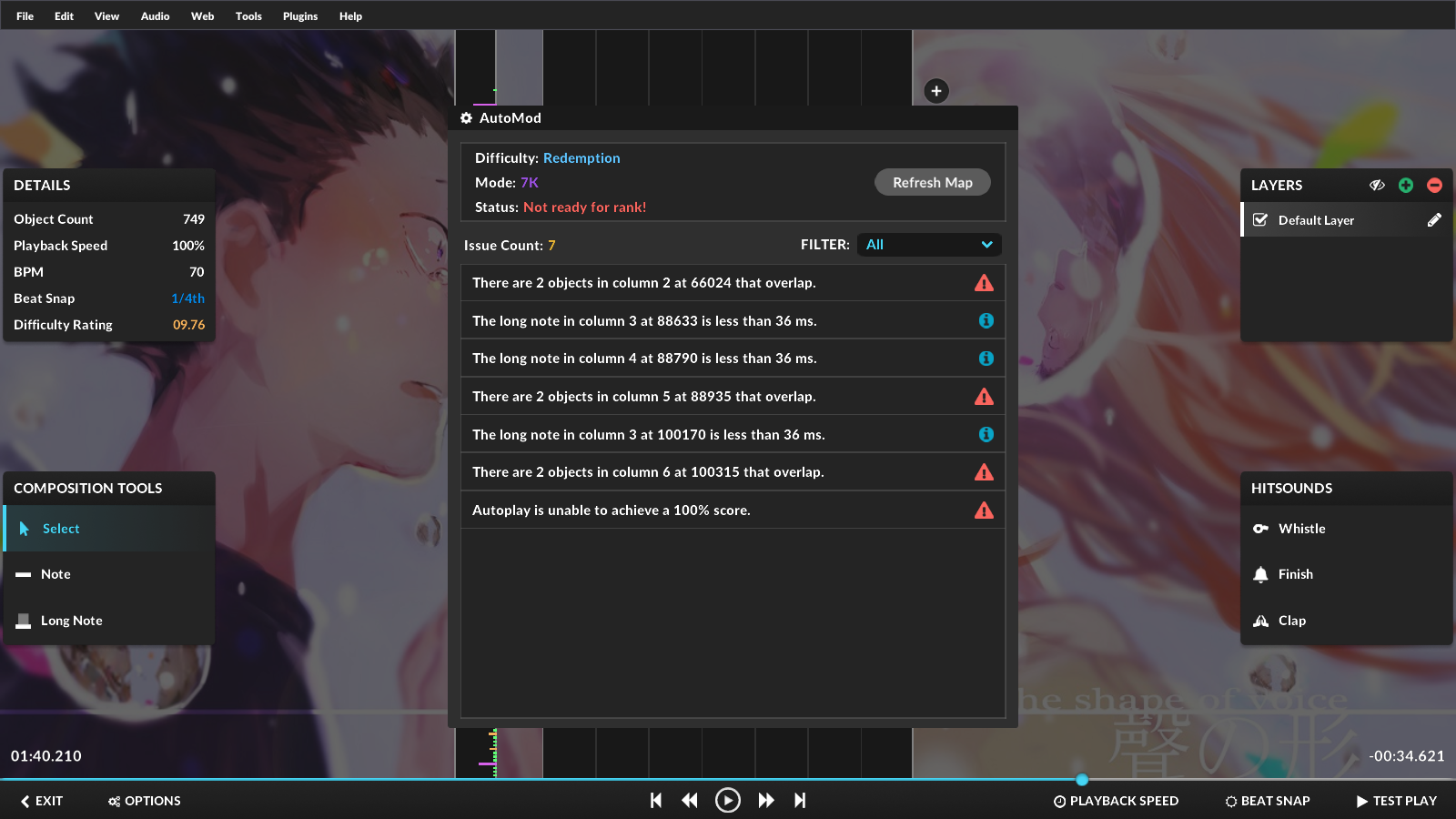Click the TEST PLAY button
Viewport: 1456px width, 819px height.
1397,801
